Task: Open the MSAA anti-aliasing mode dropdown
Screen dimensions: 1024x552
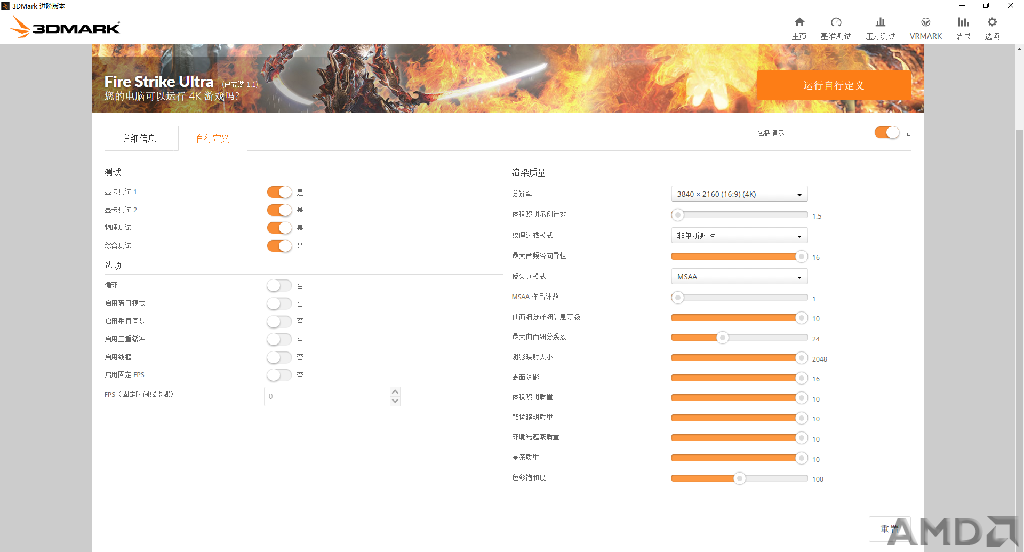Action: [739, 276]
